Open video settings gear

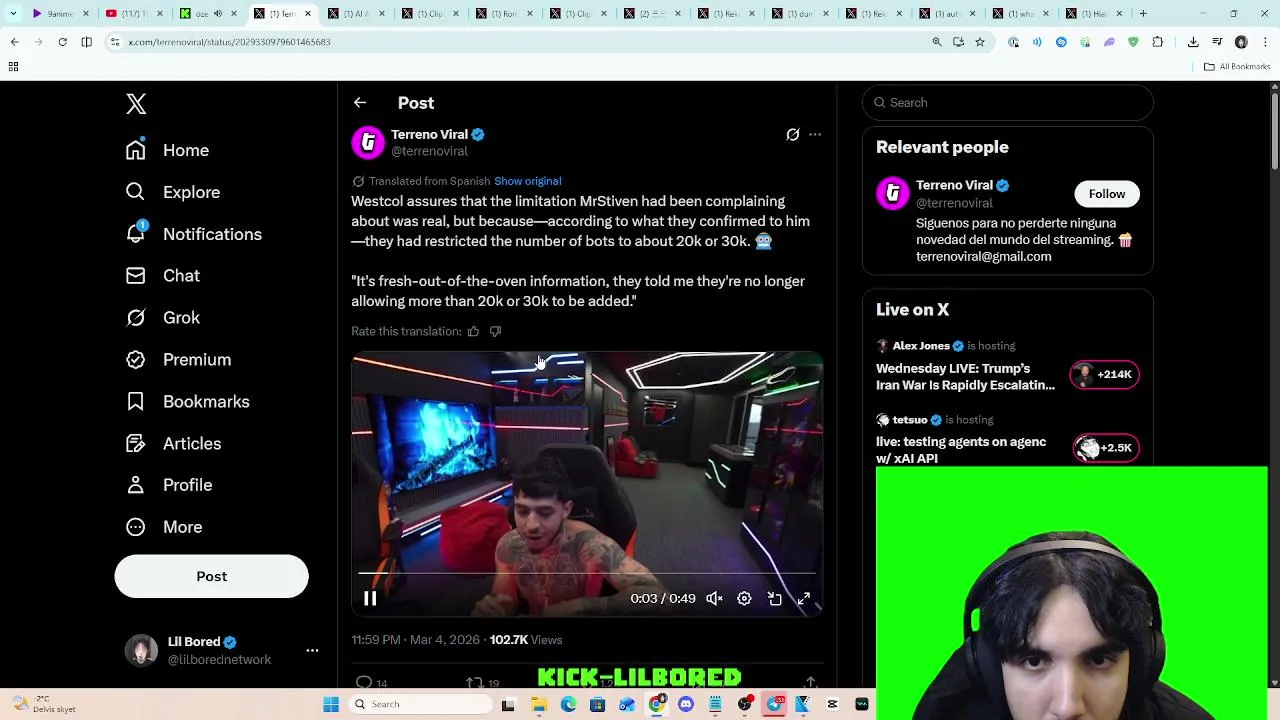744,598
